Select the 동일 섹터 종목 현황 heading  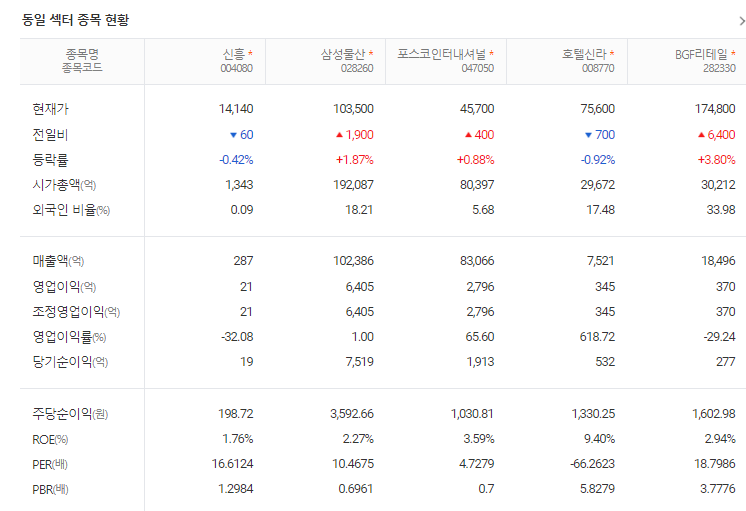click(x=75, y=20)
